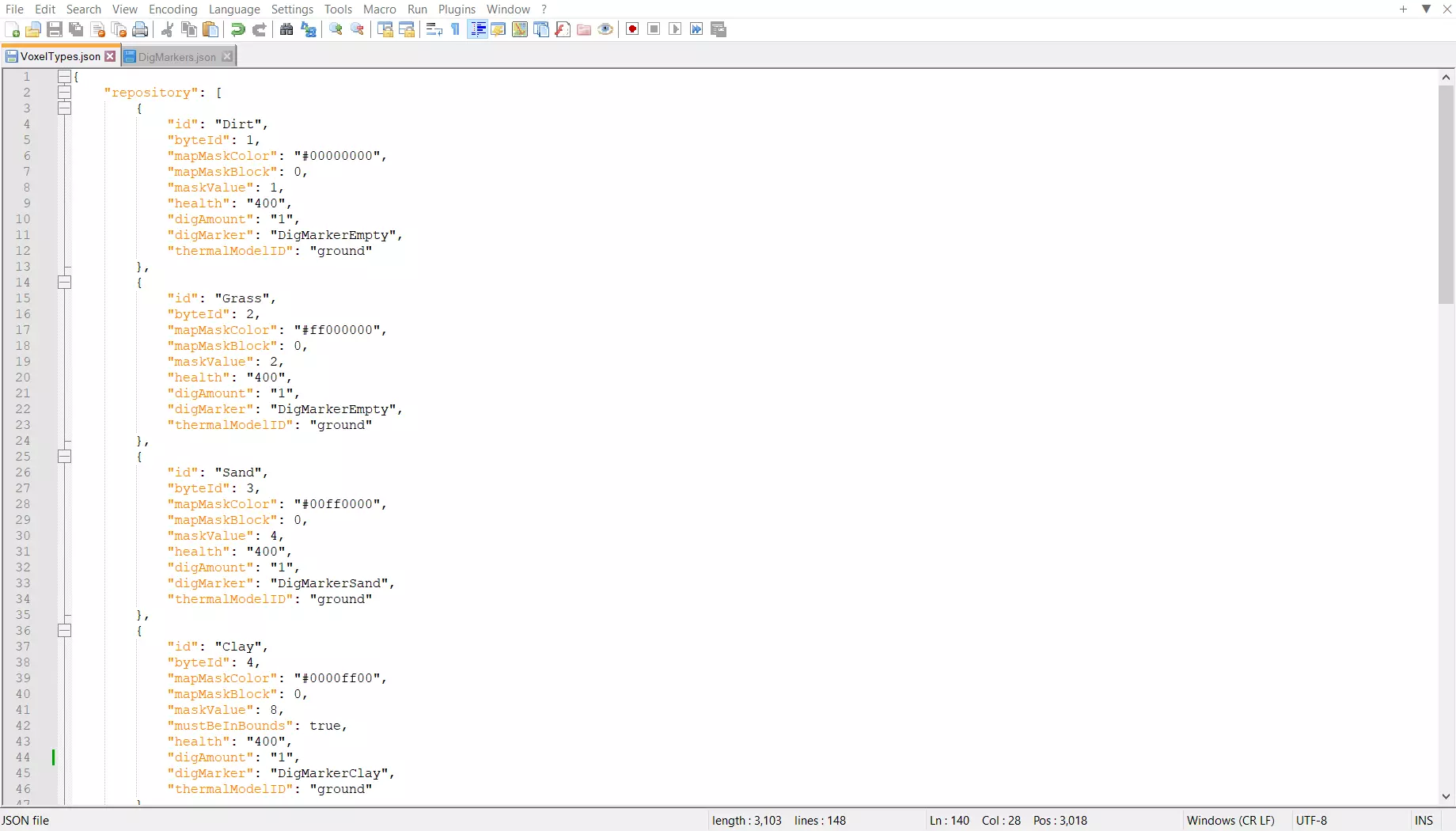Click the Paste clipboard icon
1456x831 pixels.
tap(210, 29)
